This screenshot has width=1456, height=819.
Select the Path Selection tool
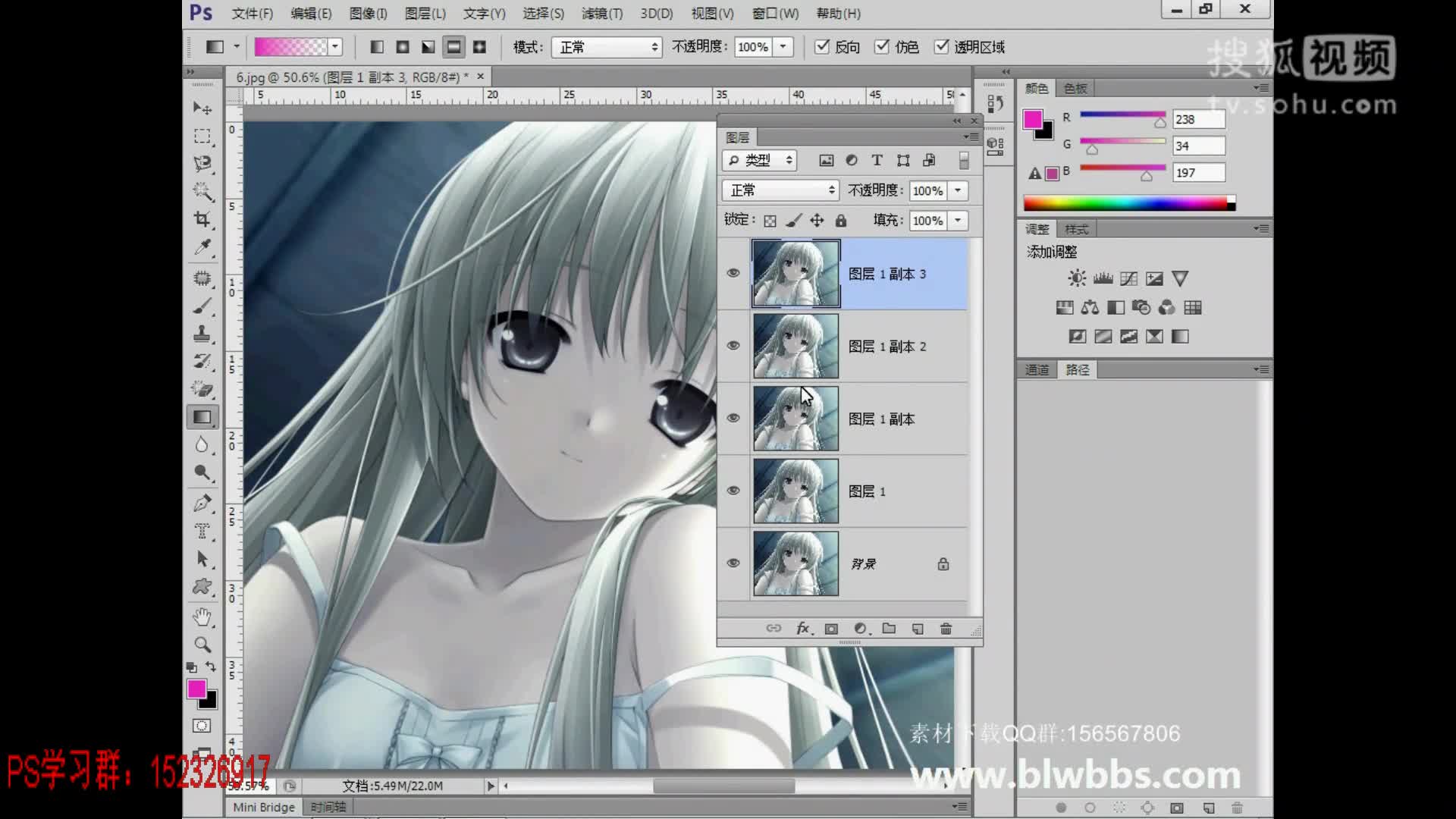202,559
